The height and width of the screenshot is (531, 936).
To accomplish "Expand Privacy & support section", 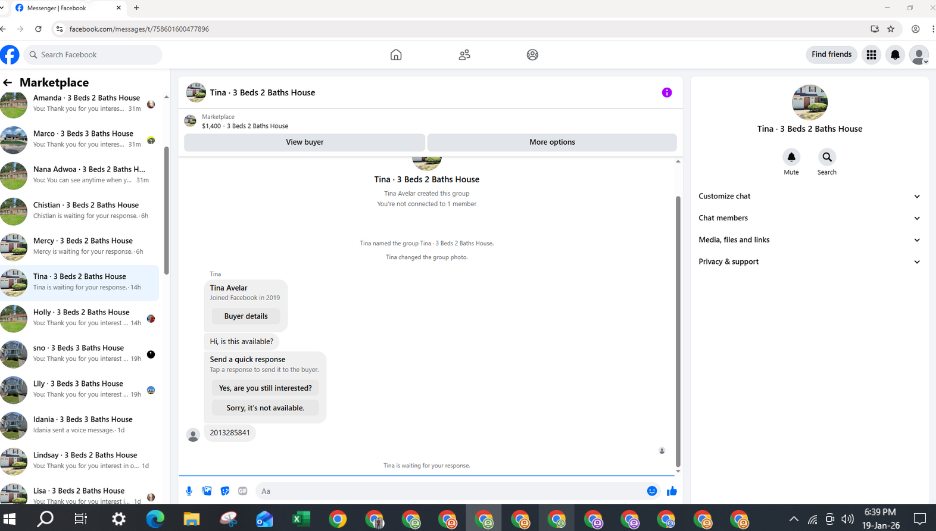I will pyautogui.click(x=809, y=261).
